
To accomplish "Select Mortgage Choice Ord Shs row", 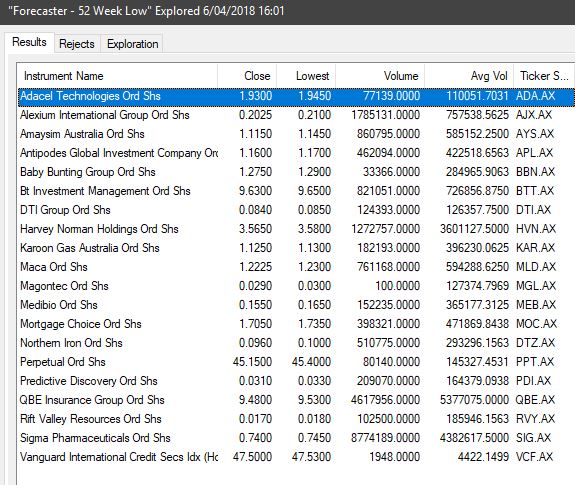I will click(x=296, y=324).
